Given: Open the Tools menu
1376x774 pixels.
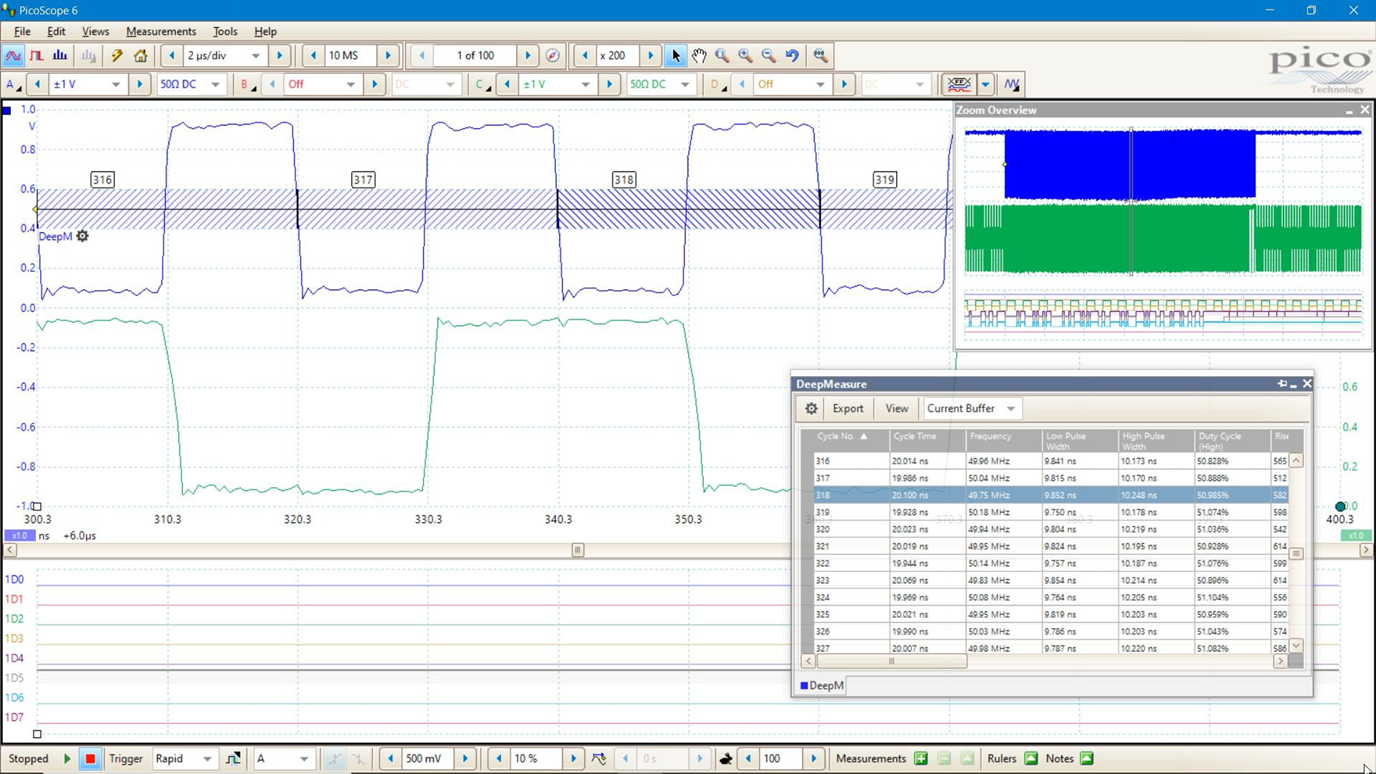Looking at the screenshot, I should tap(225, 32).
